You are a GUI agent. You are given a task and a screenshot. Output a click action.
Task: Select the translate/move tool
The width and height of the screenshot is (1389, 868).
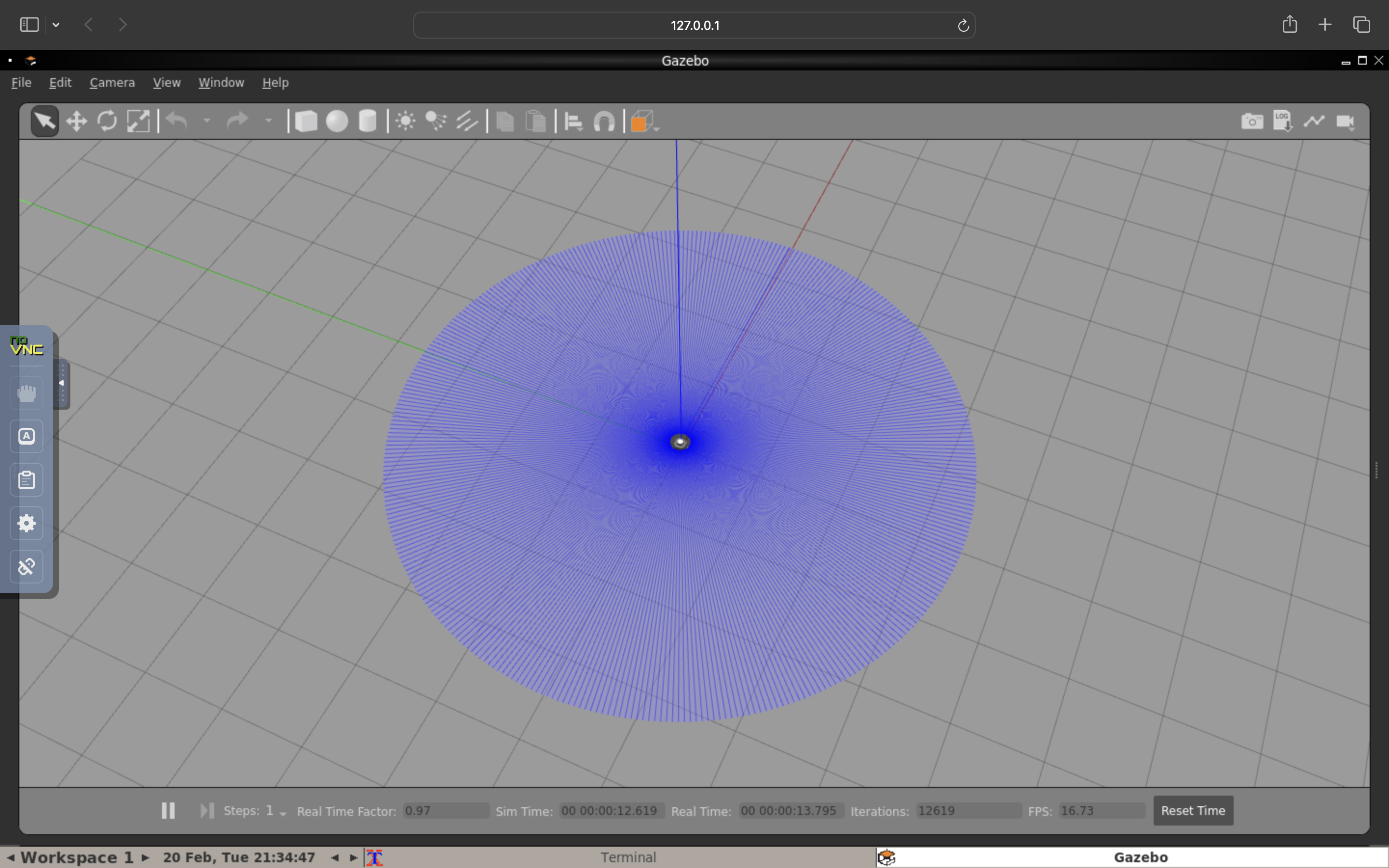pos(76,121)
